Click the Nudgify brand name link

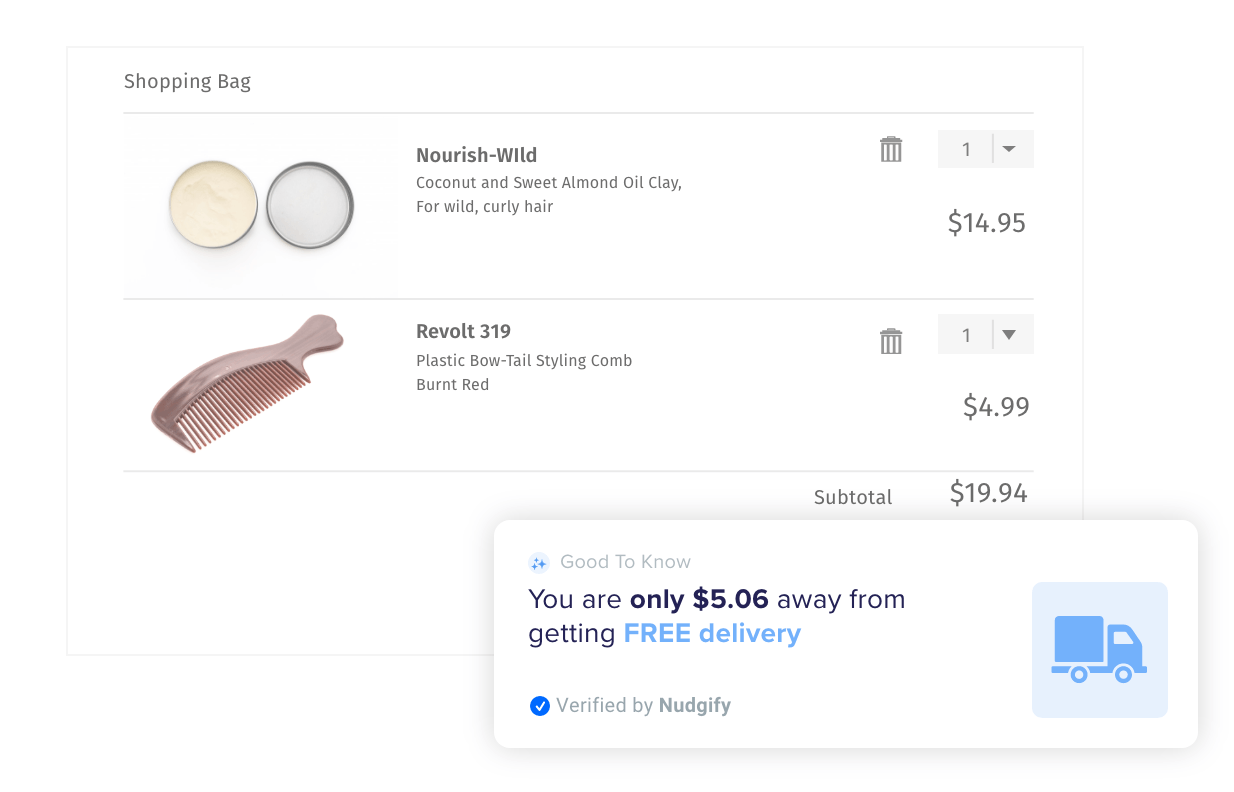(x=694, y=706)
